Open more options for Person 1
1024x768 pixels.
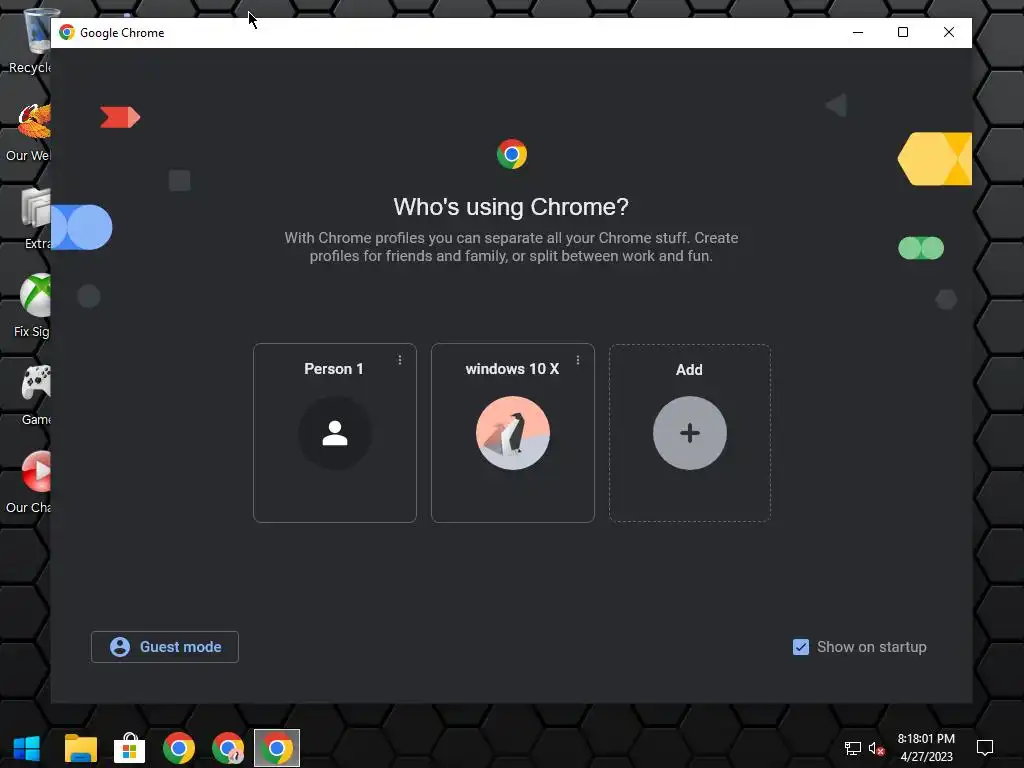[x=400, y=360]
